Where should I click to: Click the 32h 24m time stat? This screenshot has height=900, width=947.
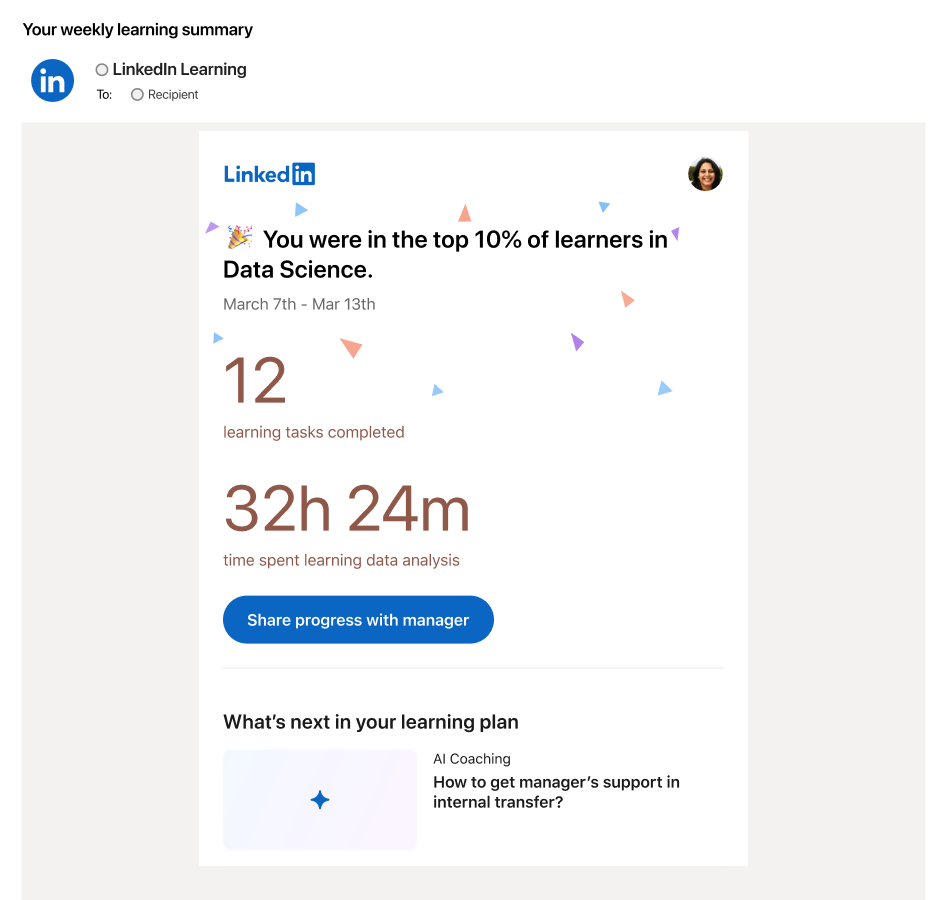click(346, 509)
